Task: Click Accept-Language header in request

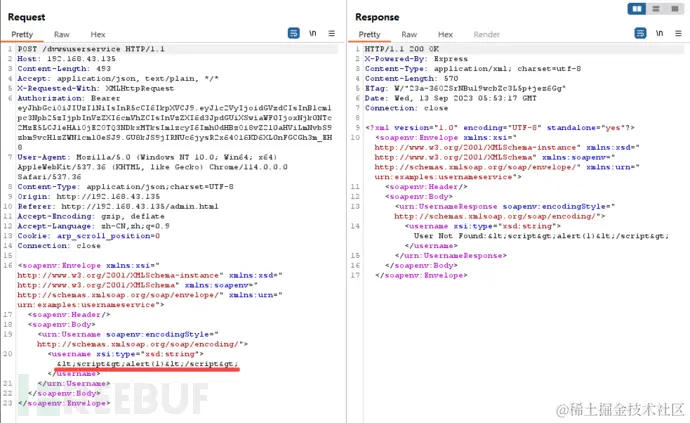Action: pyautogui.click(x=93, y=226)
